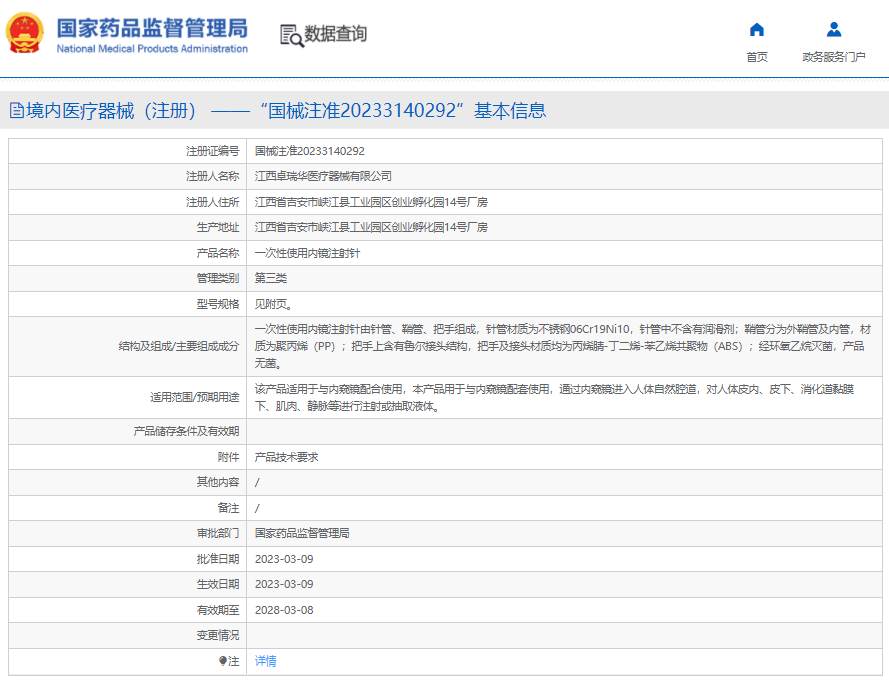Open the 数据查询 search icon
Image resolution: width=889 pixels, height=682 pixels.
pos(291,35)
